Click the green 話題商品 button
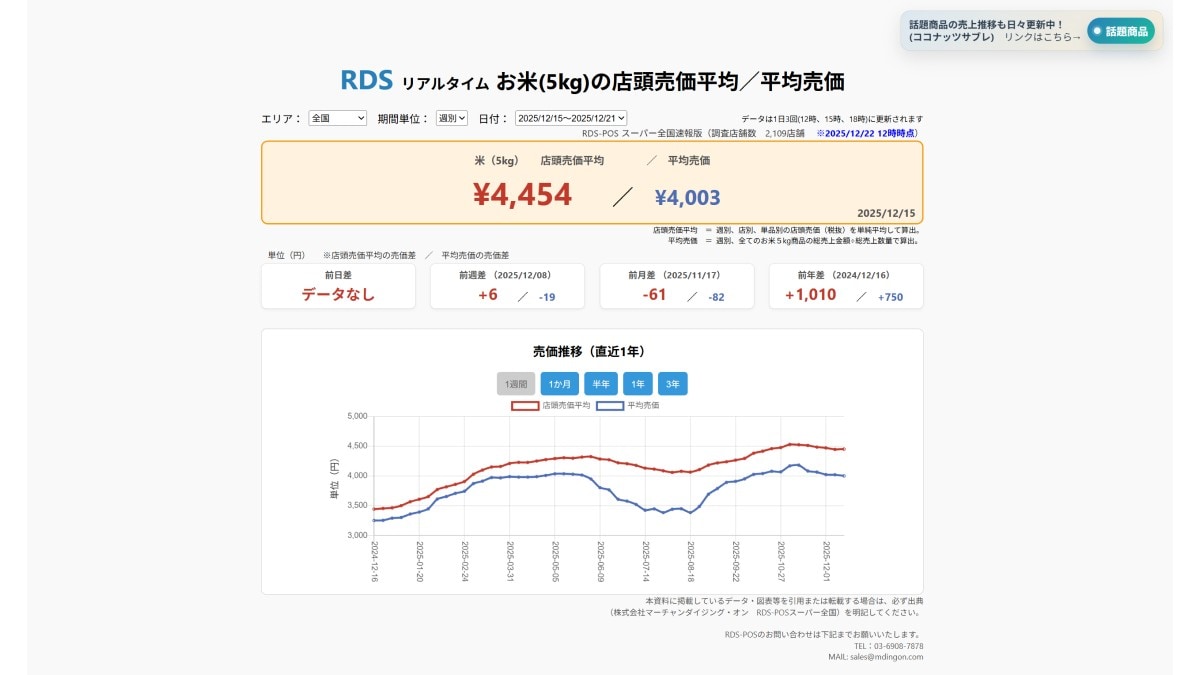The height and width of the screenshot is (675, 1200). (1119, 29)
